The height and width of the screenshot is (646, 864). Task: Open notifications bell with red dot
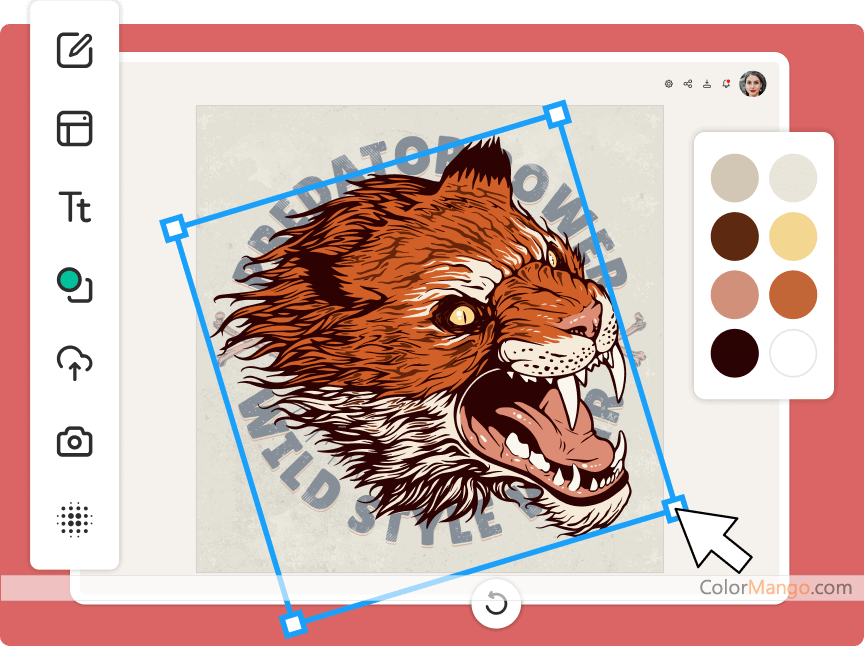[726, 84]
